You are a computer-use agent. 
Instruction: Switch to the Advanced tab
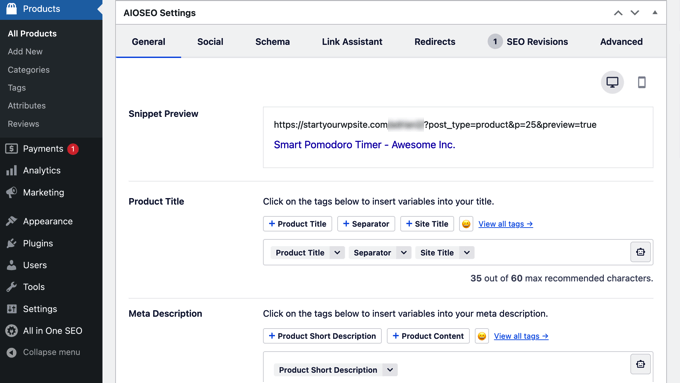point(621,42)
